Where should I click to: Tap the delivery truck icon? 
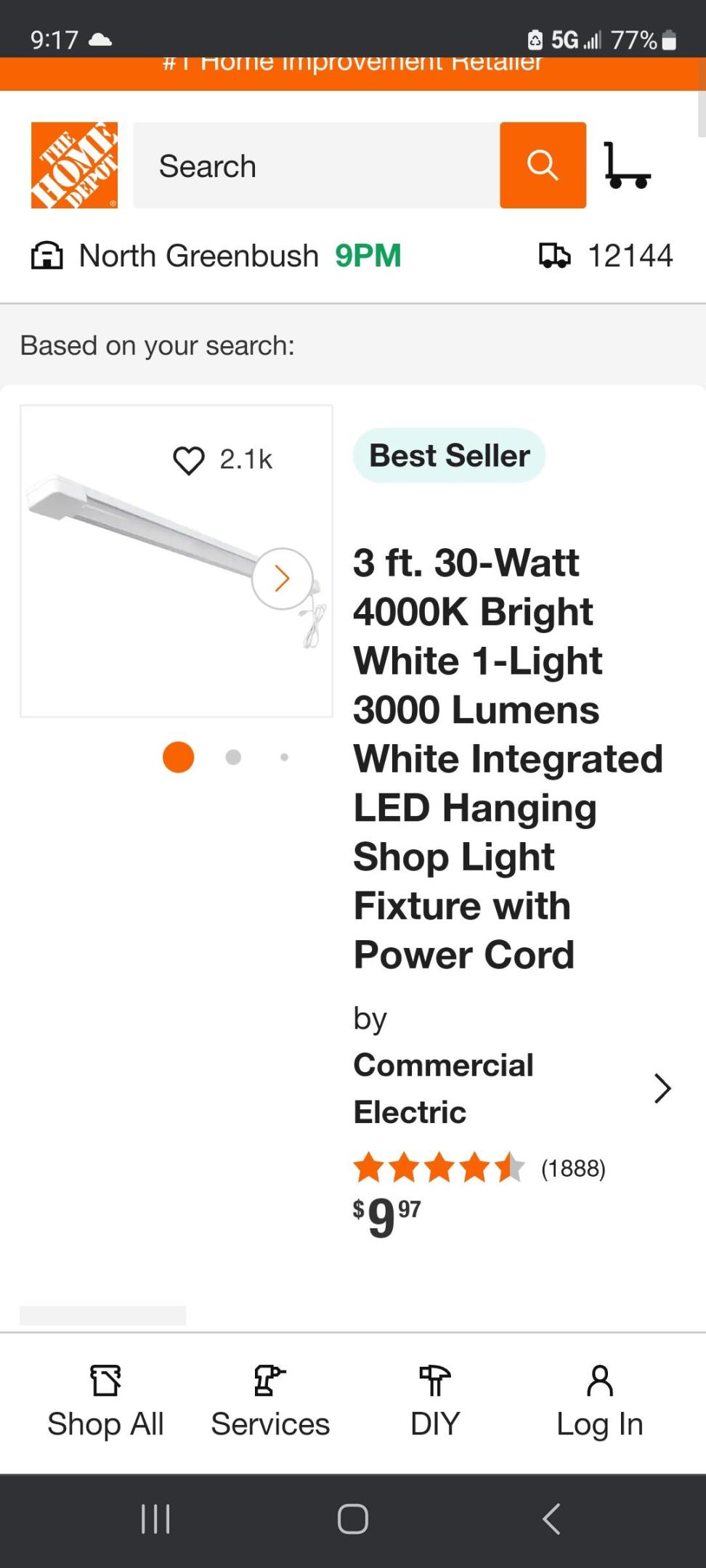pos(554,256)
